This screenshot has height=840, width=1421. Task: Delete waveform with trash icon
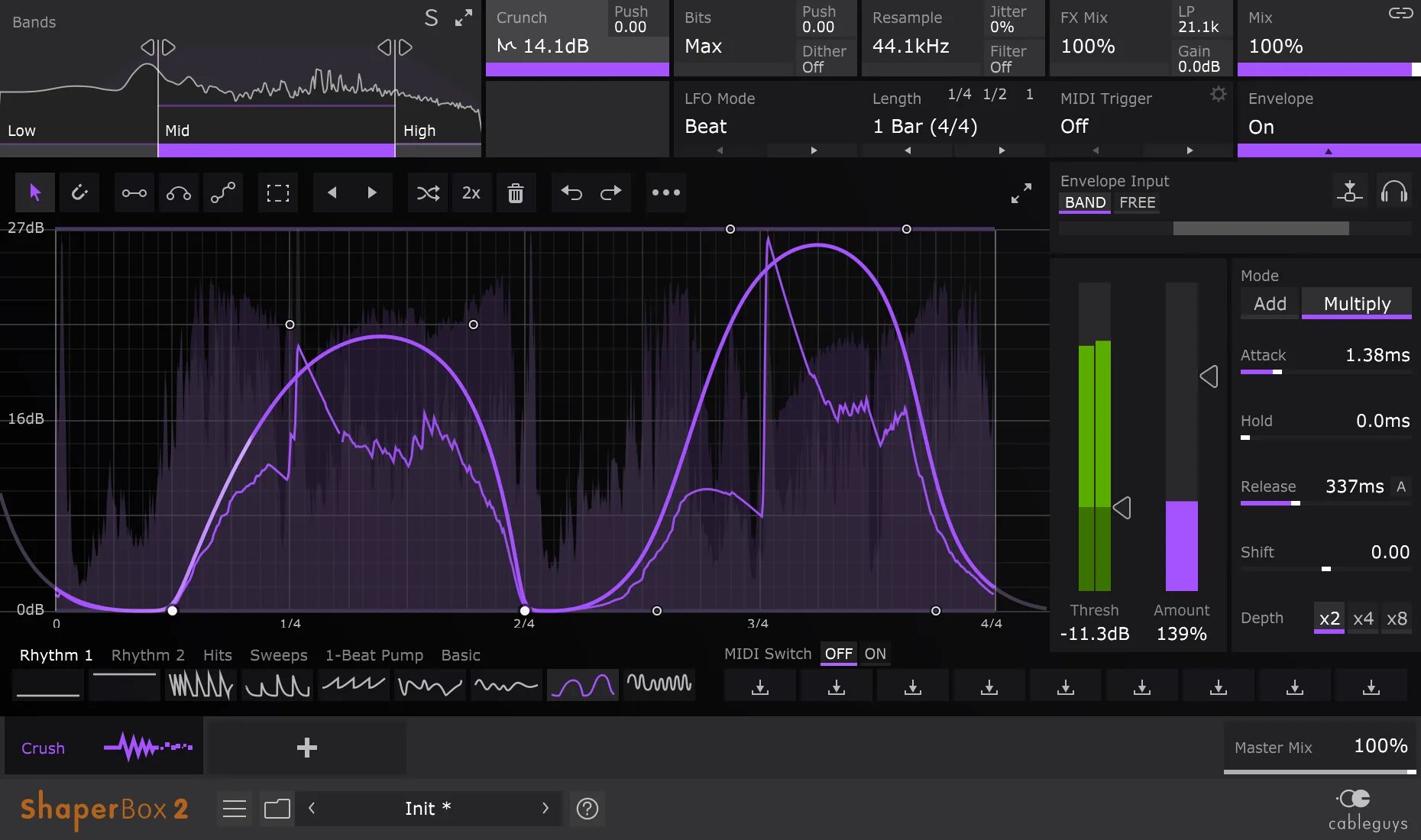tap(516, 192)
